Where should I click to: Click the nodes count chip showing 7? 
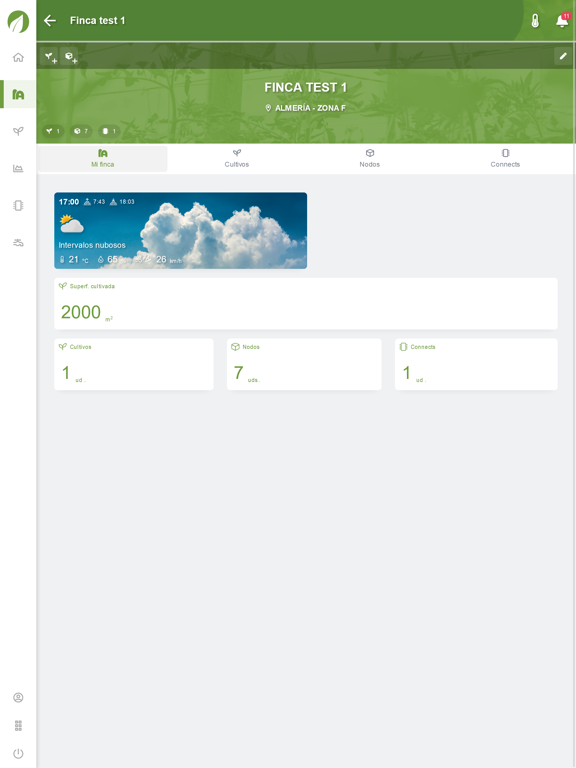click(x=81, y=131)
